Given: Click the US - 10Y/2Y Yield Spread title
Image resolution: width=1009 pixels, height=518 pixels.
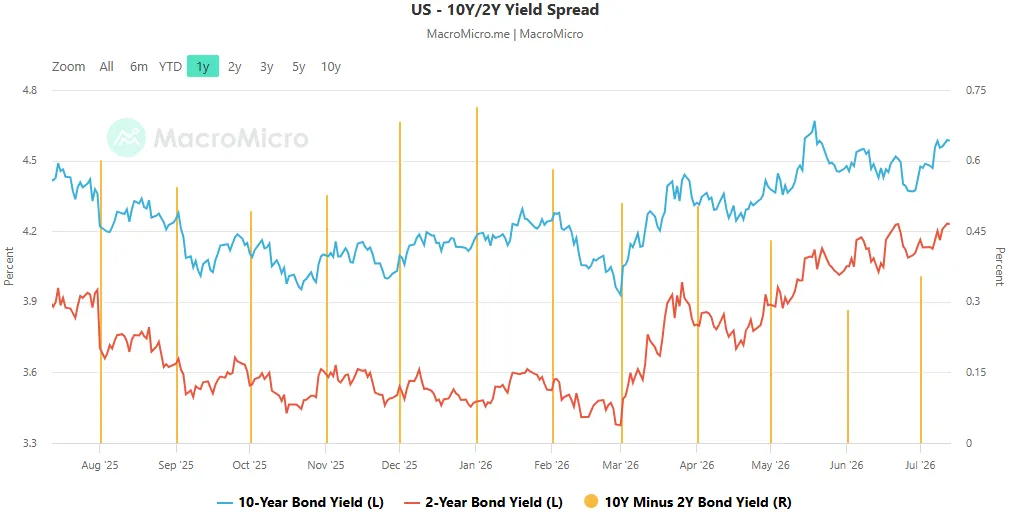Looking at the screenshot, I should (x=505, y=10).
